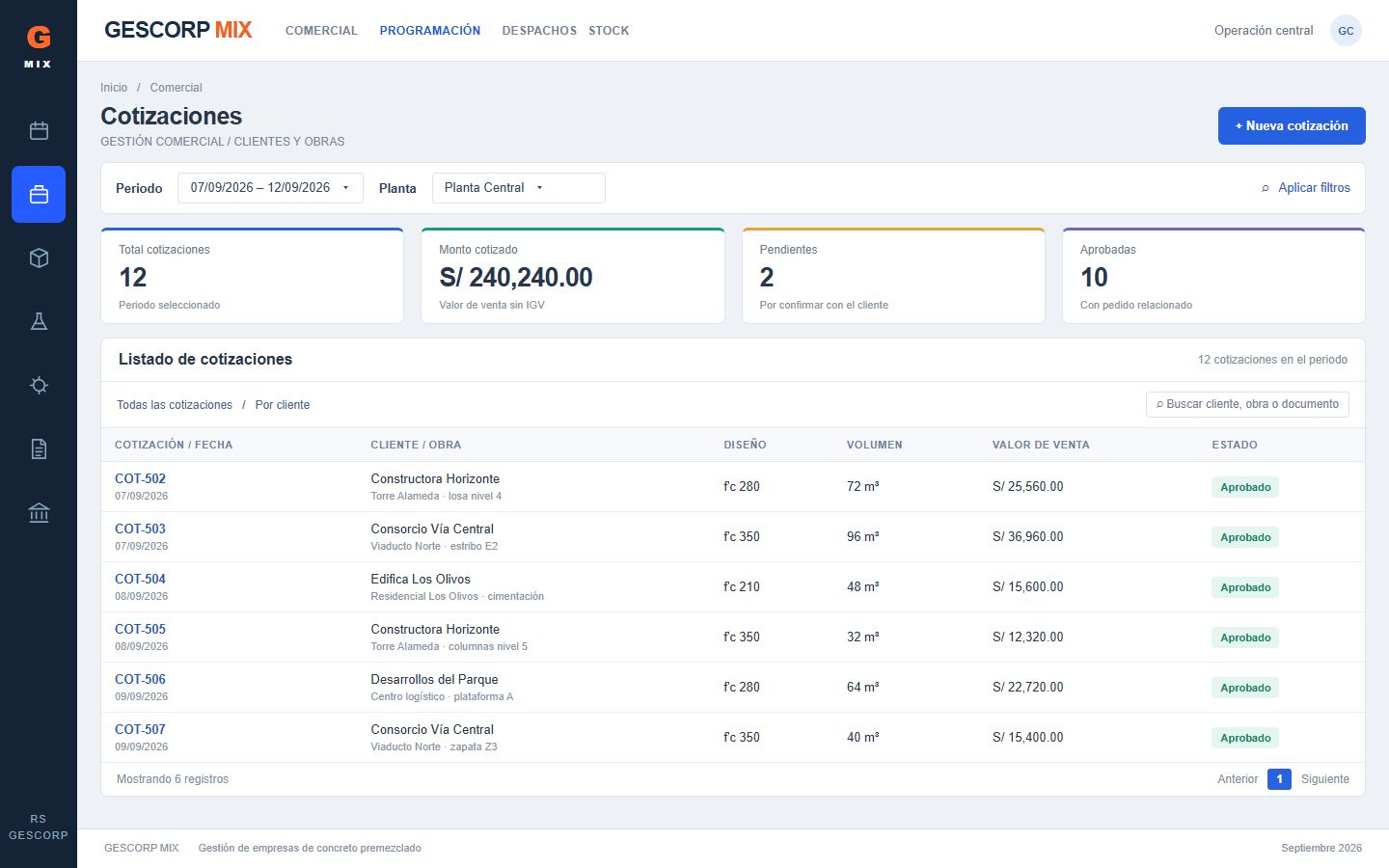Click the Nueva cotización button
The height and width of the screenshot is (868, 1389).
click(x=1292, y=125)
